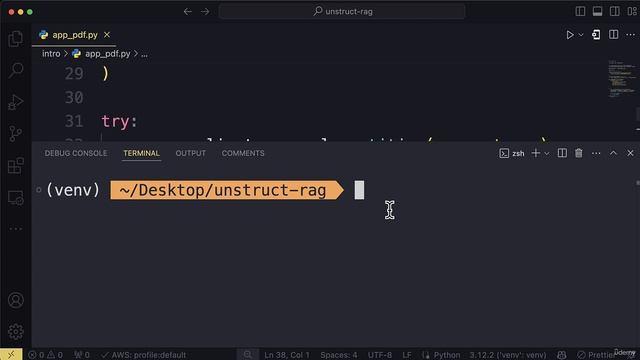Expand the Run Python file dropdown arrow
Viewport: 640px width, 360px height.
581,35
